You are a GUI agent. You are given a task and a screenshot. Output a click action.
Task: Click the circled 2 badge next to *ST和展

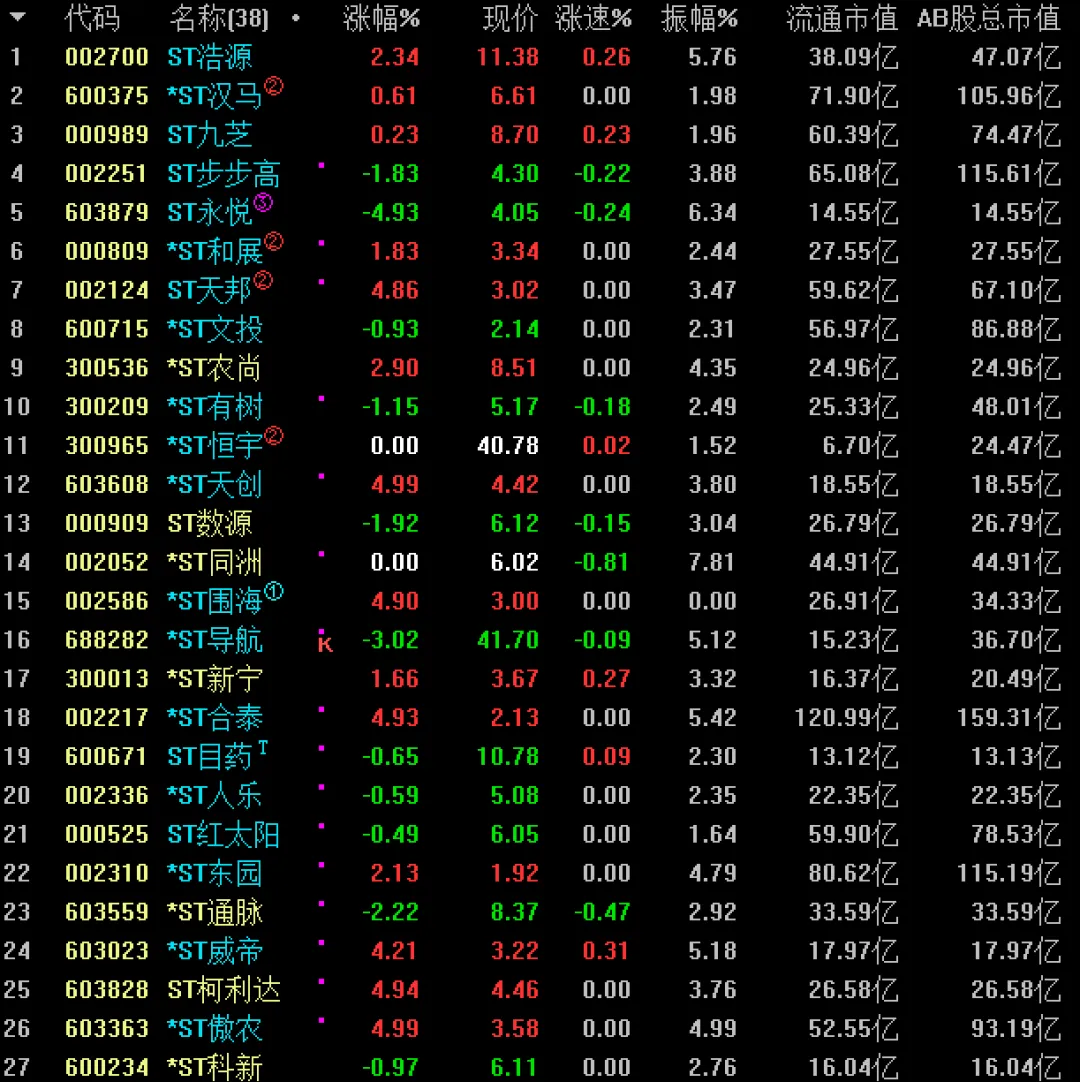pos(273,242)
